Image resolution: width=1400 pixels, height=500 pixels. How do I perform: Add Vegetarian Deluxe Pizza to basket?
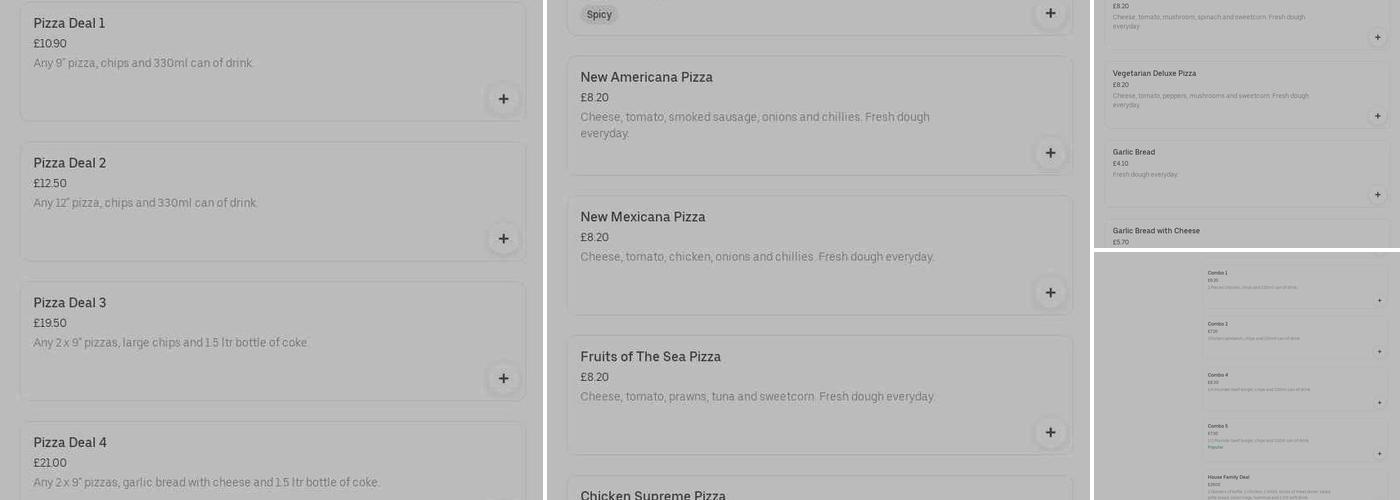[1377, 116]
